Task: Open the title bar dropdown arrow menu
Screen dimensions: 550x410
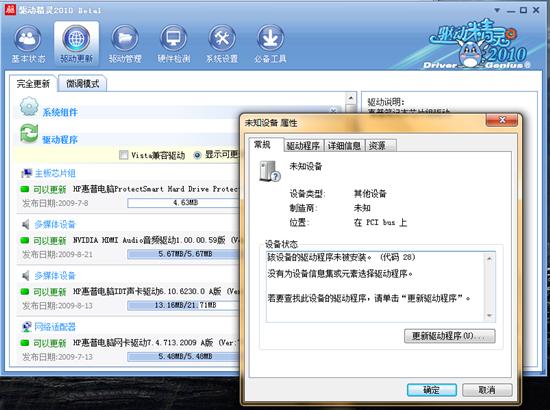Action: point(497,11)
